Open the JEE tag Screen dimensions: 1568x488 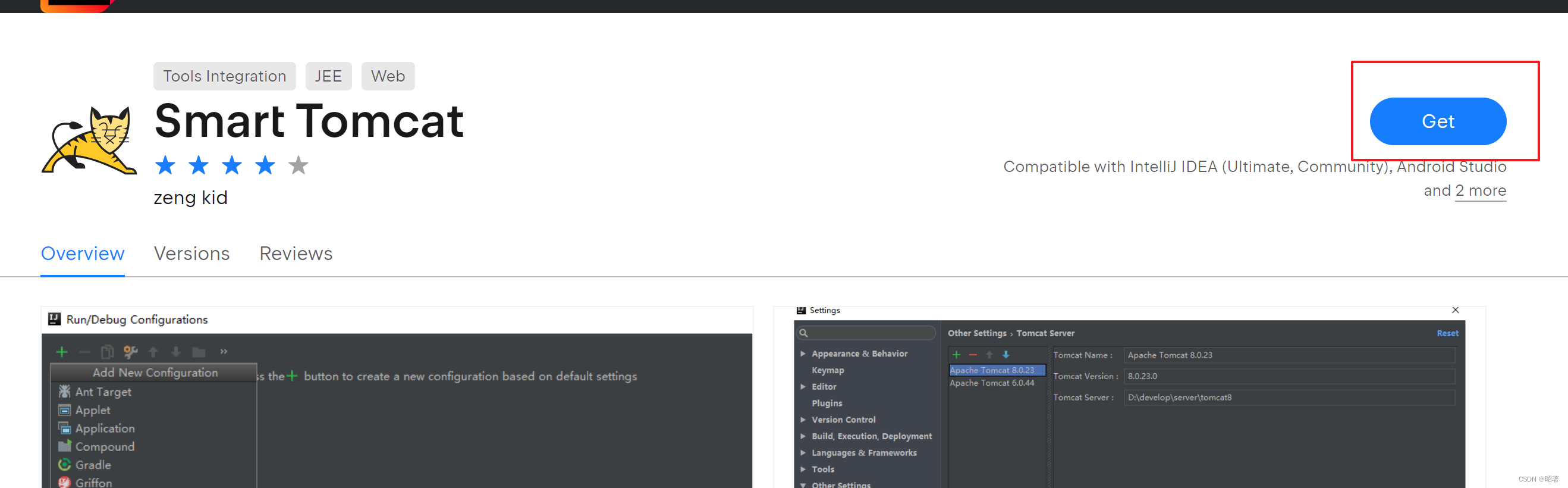pos(328,76)
